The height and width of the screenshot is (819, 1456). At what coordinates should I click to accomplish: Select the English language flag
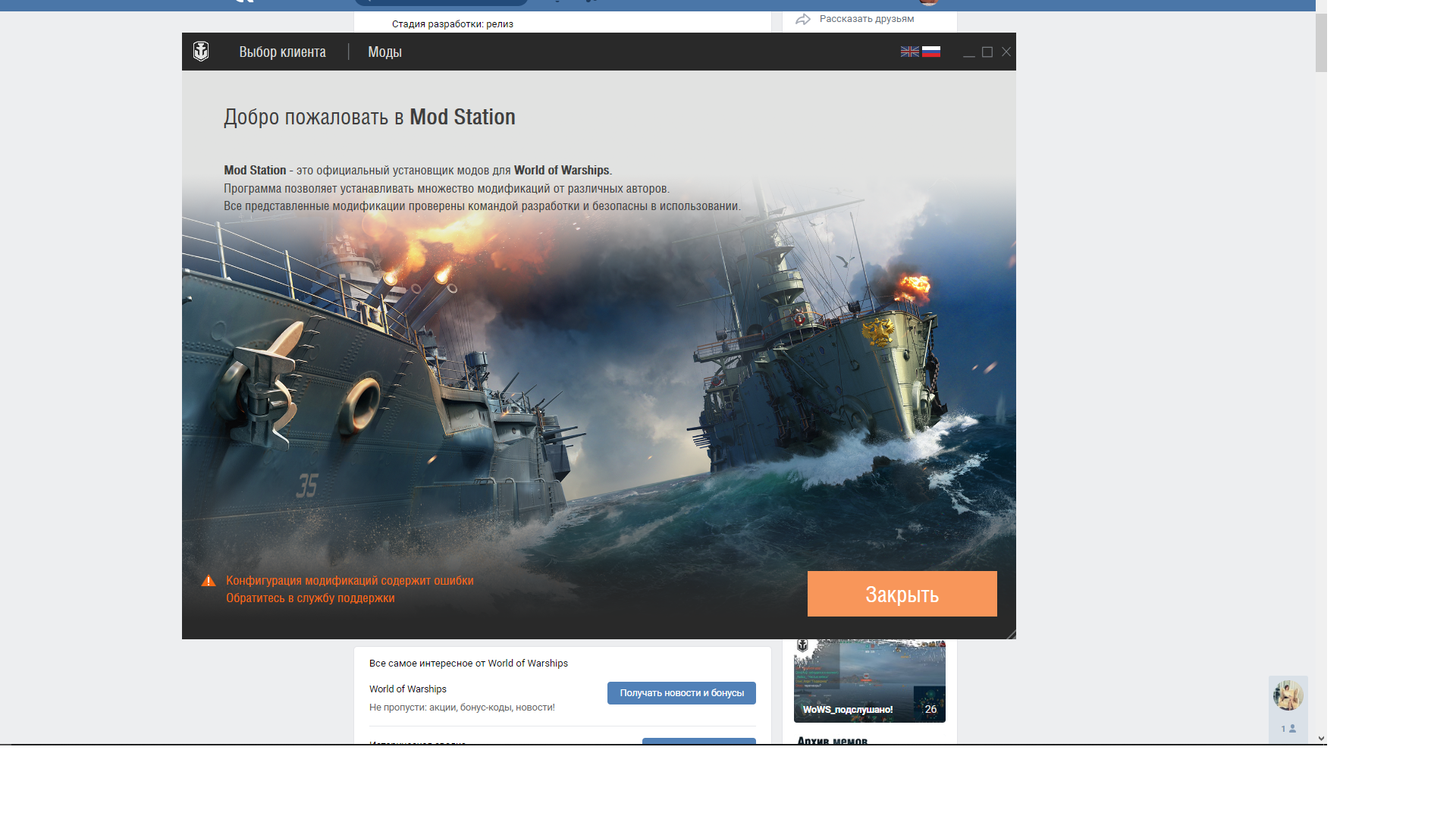click(910, 52)
